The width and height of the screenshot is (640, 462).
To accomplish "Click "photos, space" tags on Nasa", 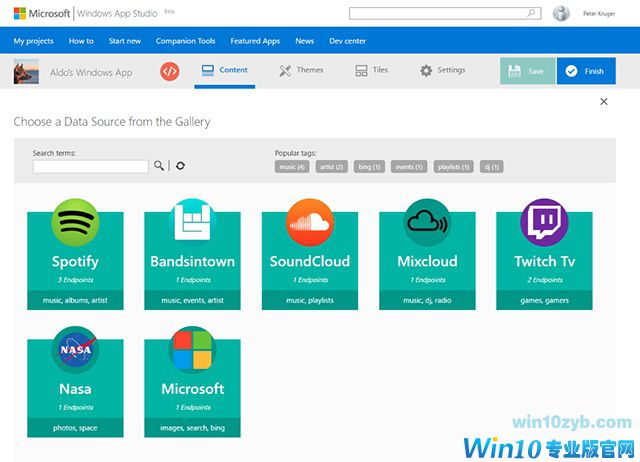I will [x=75, y=428].
